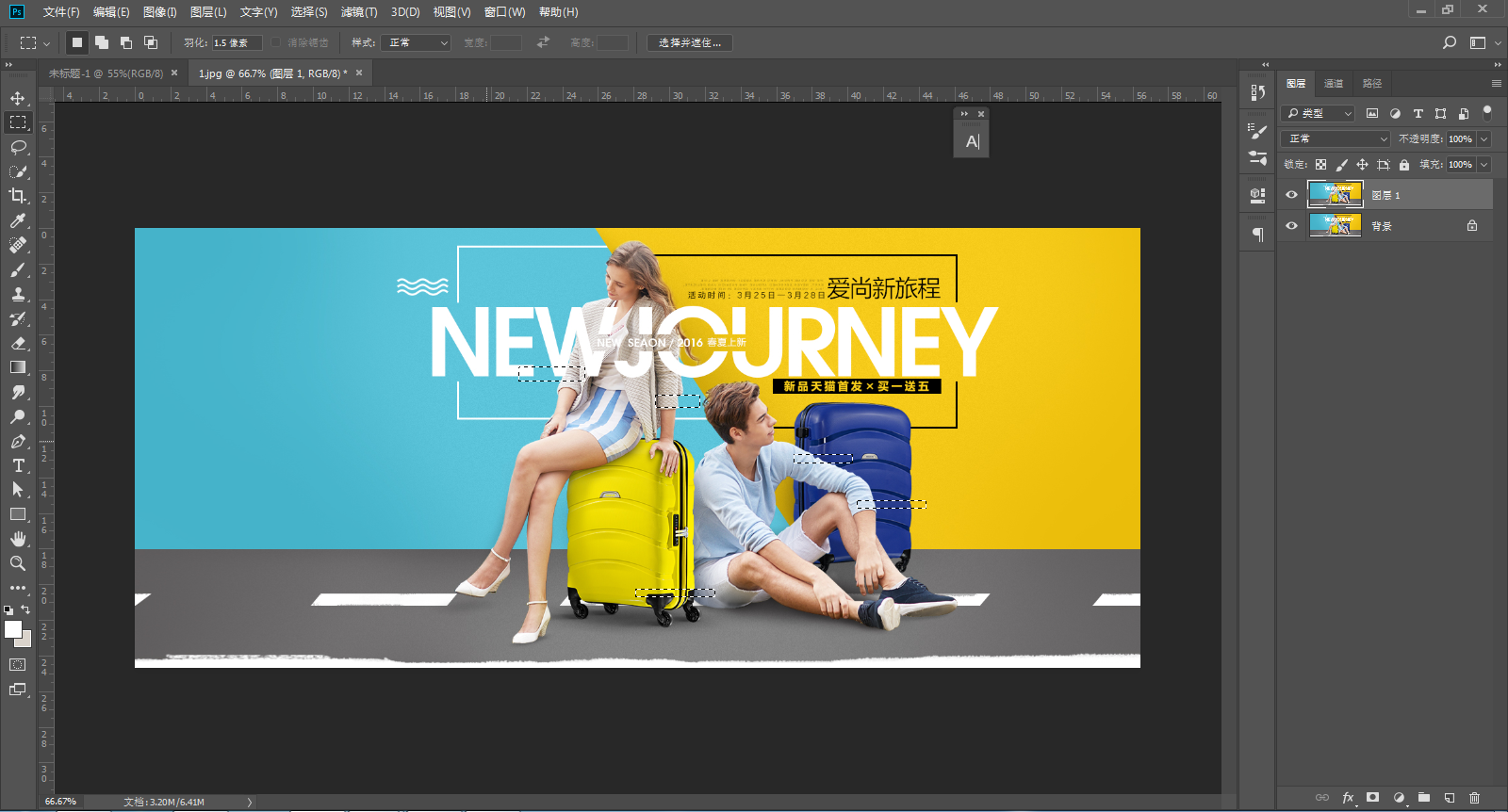The image size is (1508, 812).
Task: Toggle the pixel layer filter
Action: (x=1372, y=113)
